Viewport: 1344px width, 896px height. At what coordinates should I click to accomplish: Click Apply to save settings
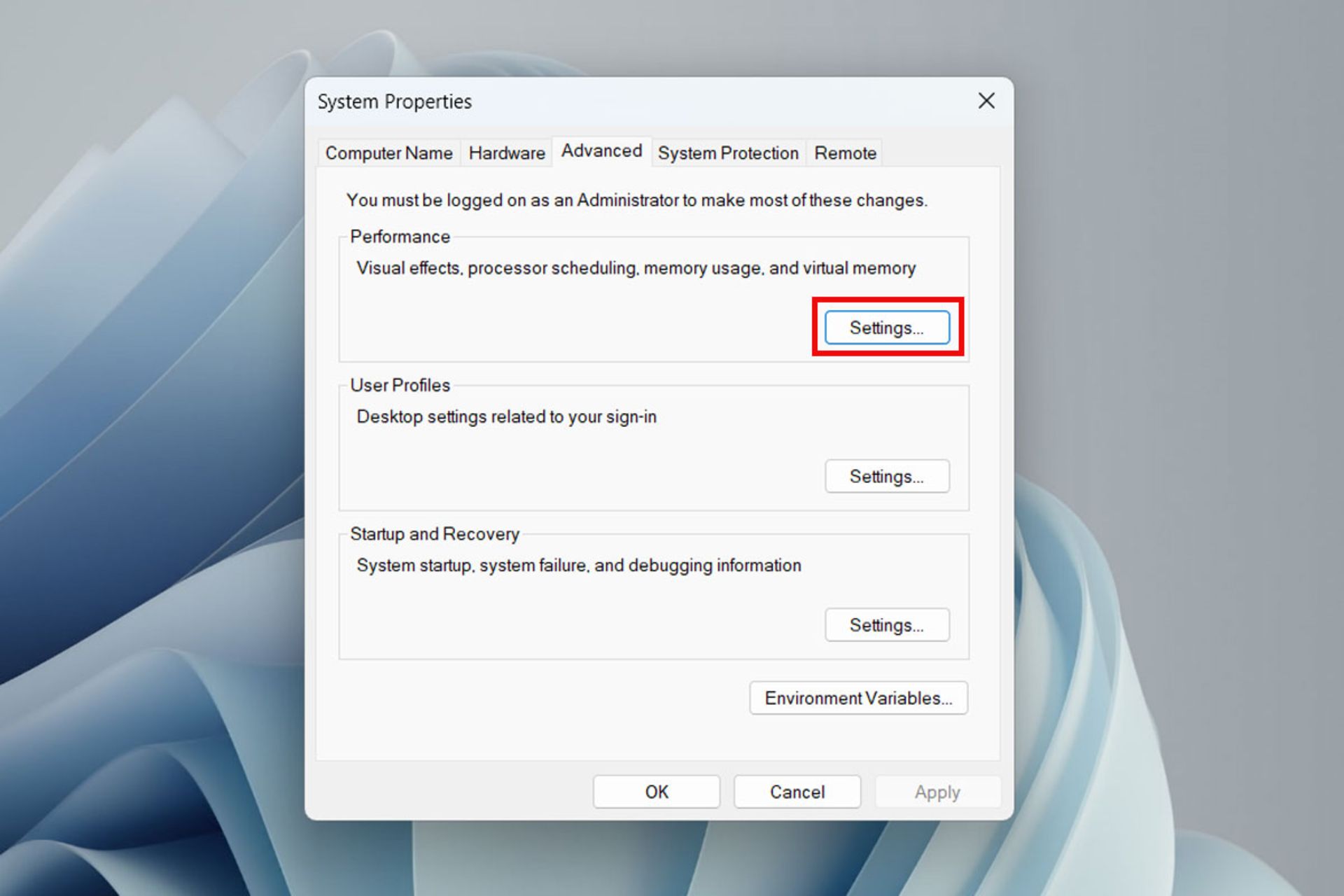coord(936,791)
